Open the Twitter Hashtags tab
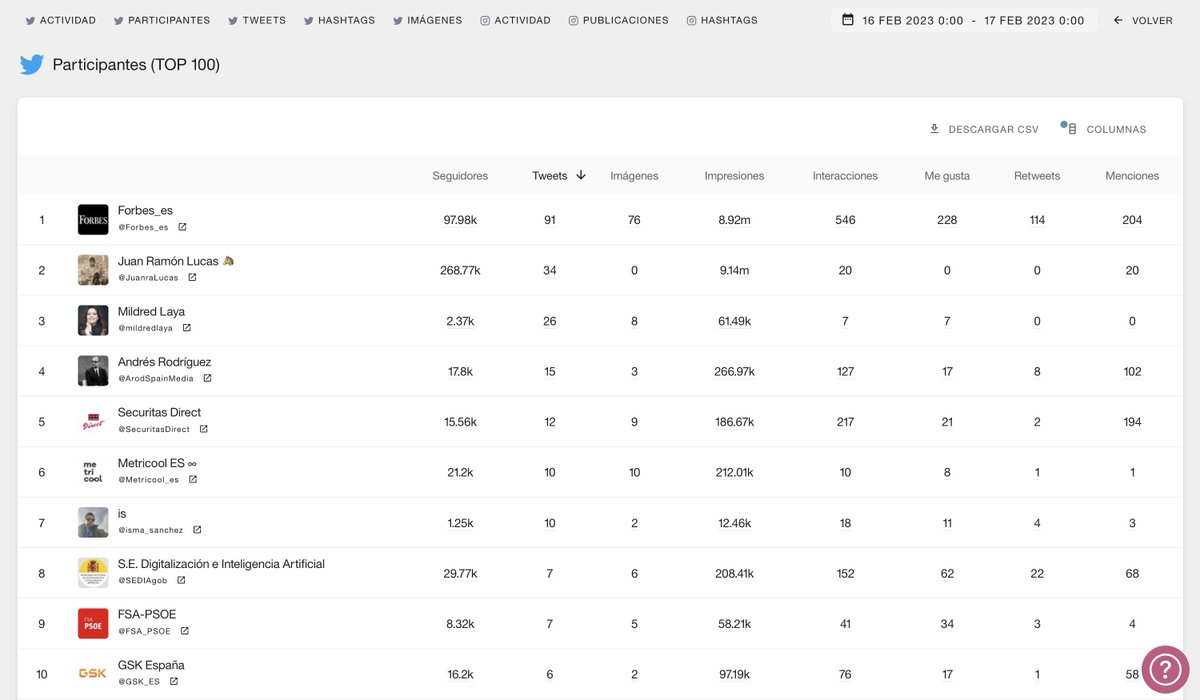1200x700 pixels. [339, 20]
